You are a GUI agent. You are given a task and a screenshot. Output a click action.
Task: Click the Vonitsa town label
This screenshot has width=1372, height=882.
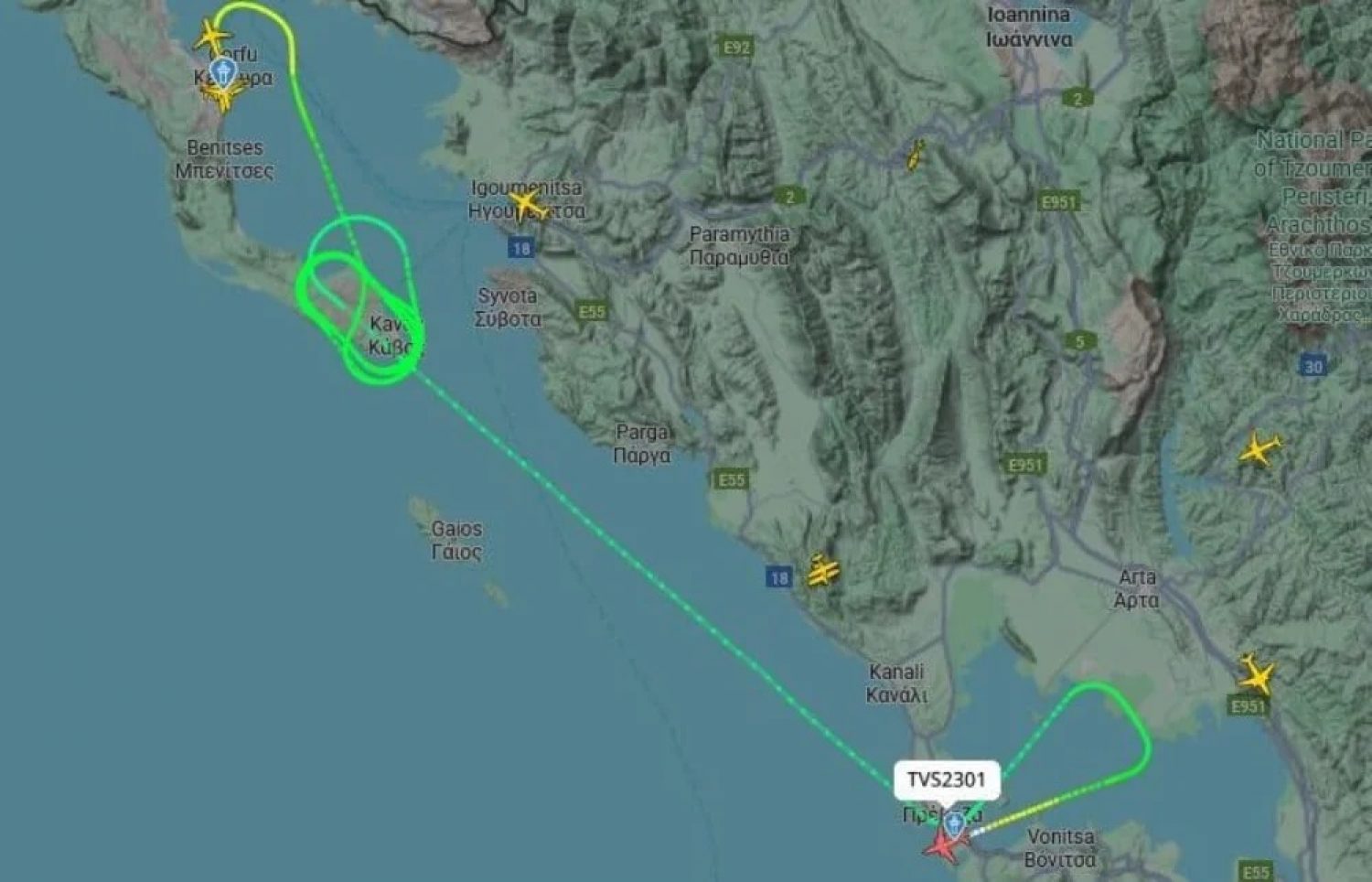click(1060, 848)
